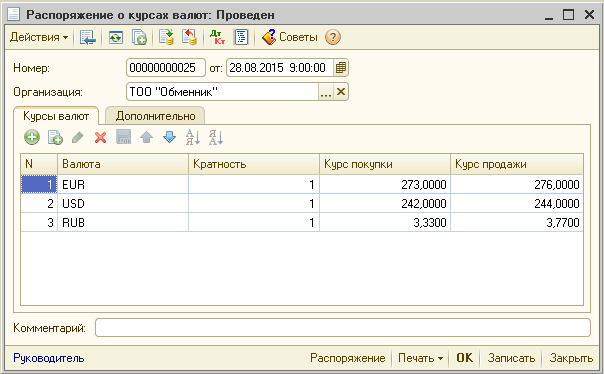Open the Советы tips button
604x374 pixels.
(290, 37)
